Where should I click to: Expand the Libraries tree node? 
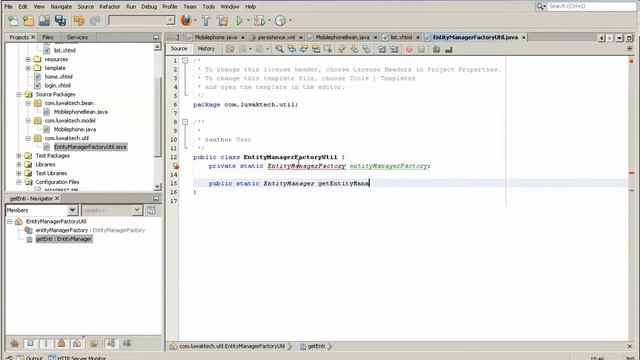pos(19,164)
